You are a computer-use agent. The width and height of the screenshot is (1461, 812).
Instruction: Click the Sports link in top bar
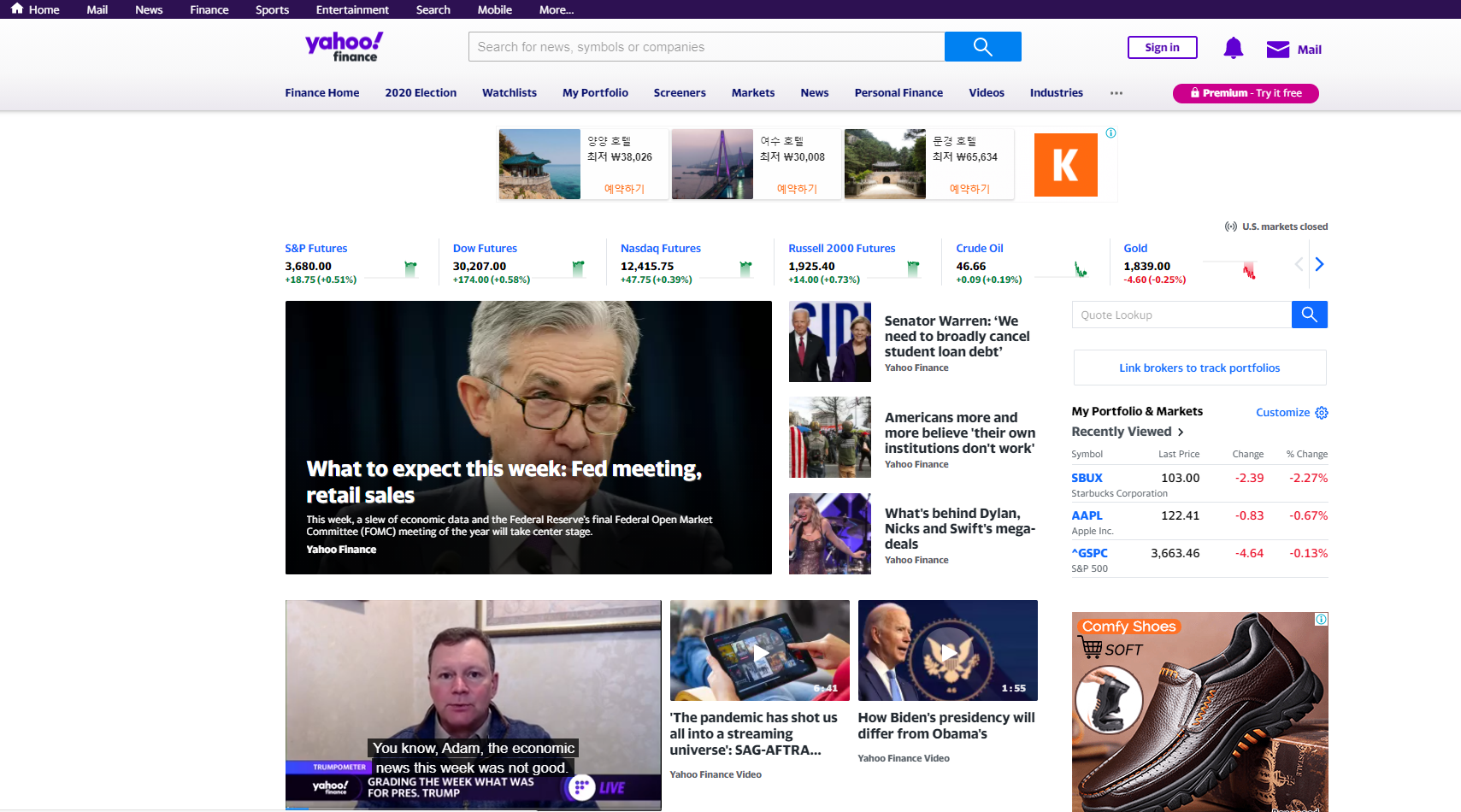272,9
